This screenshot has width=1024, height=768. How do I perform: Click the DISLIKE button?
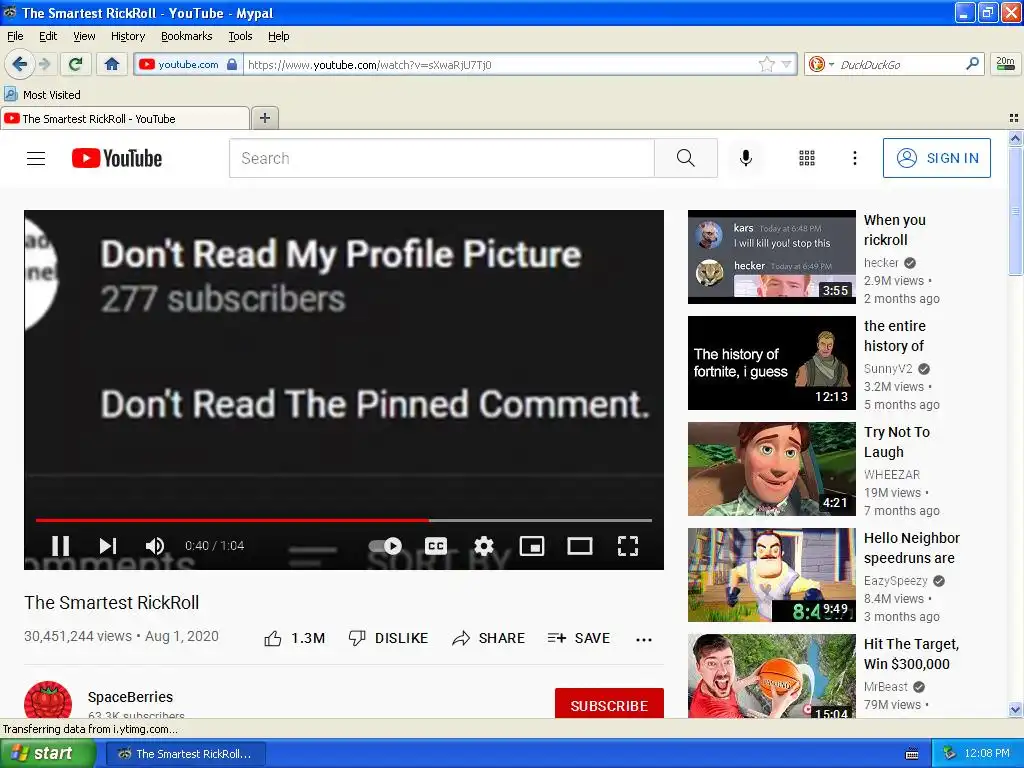coord(388,638)
